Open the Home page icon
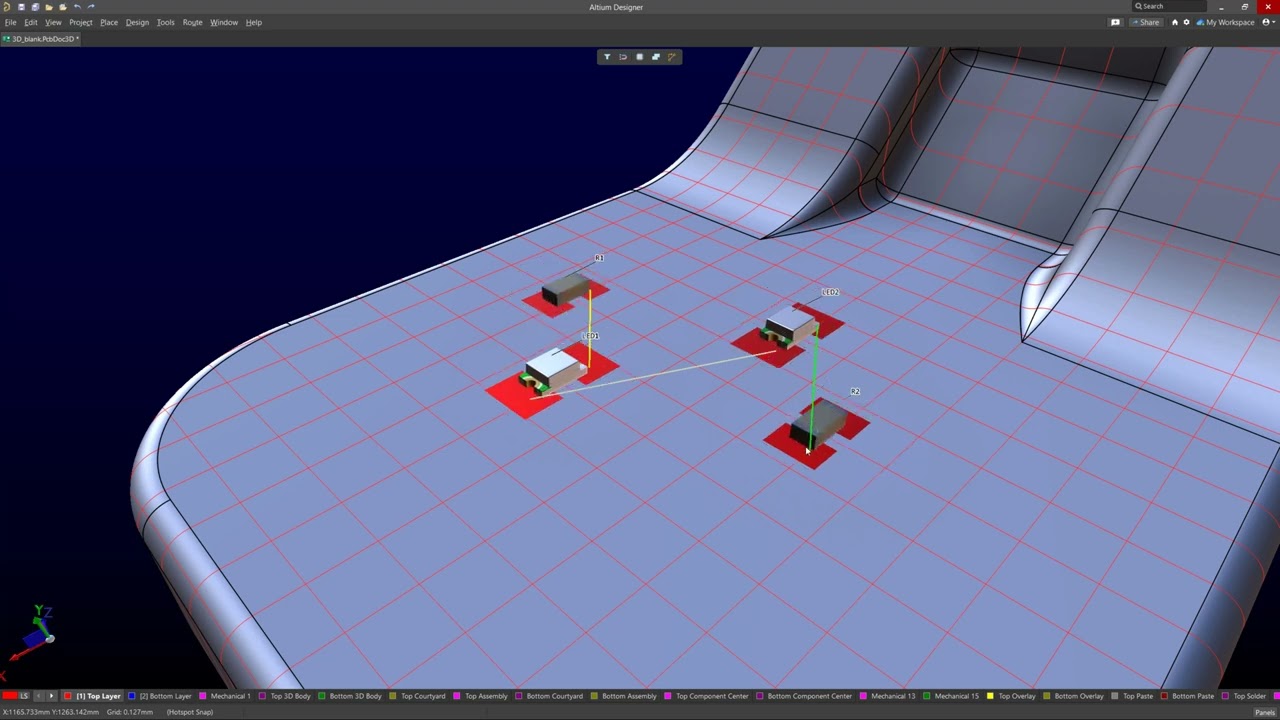 1174,22
